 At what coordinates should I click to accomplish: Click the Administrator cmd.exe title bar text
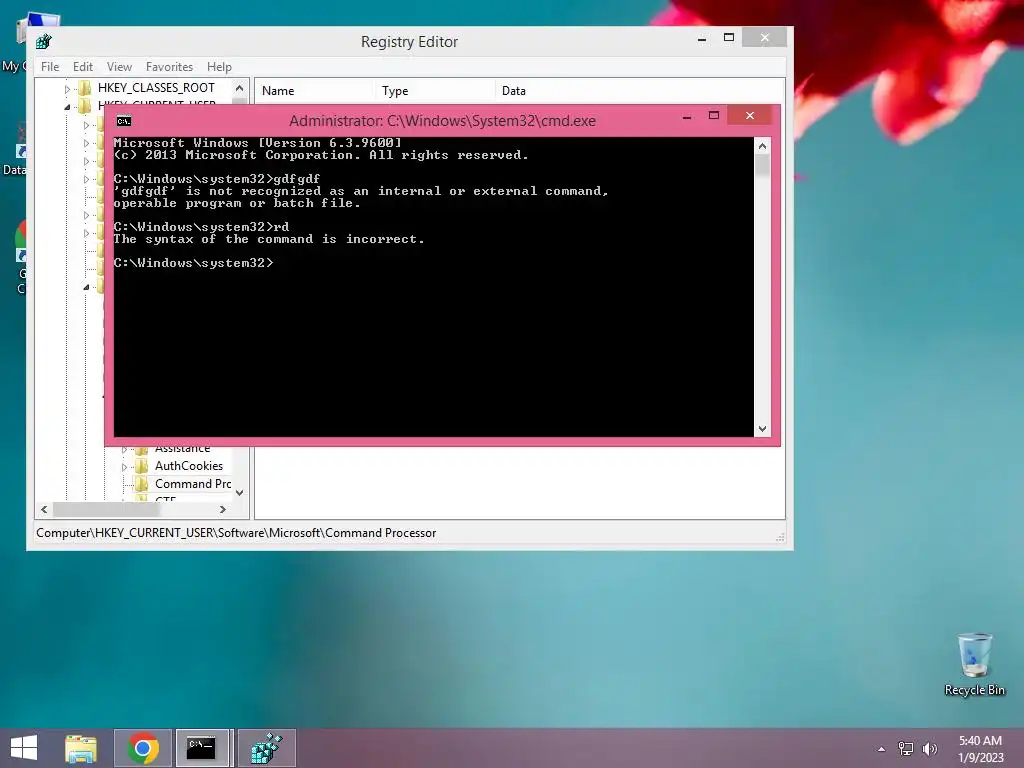(x=442, y=121)
